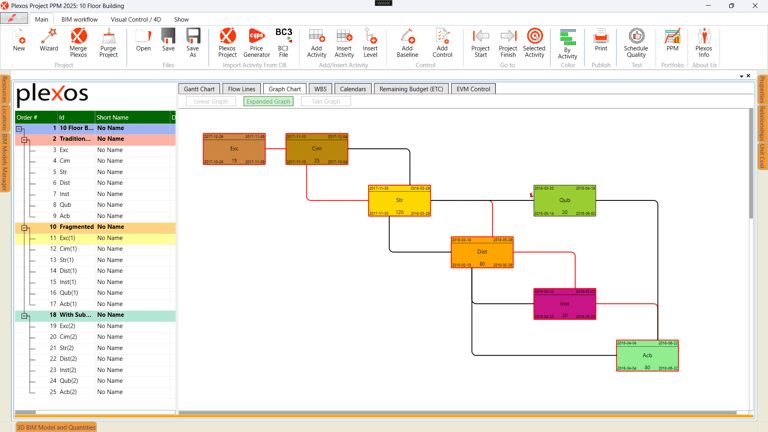Open Plexos Info
The width and height of the screenshot is (768, 432).
[704, 43]
